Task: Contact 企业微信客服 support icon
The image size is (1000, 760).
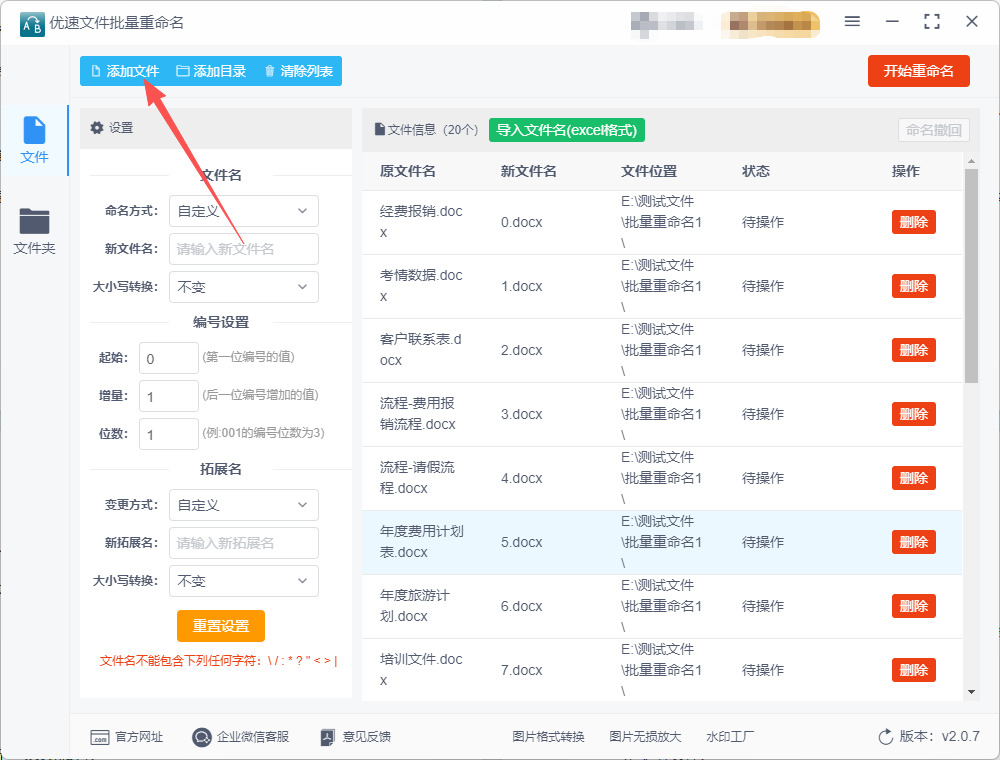Action: (x=201, y=737)
